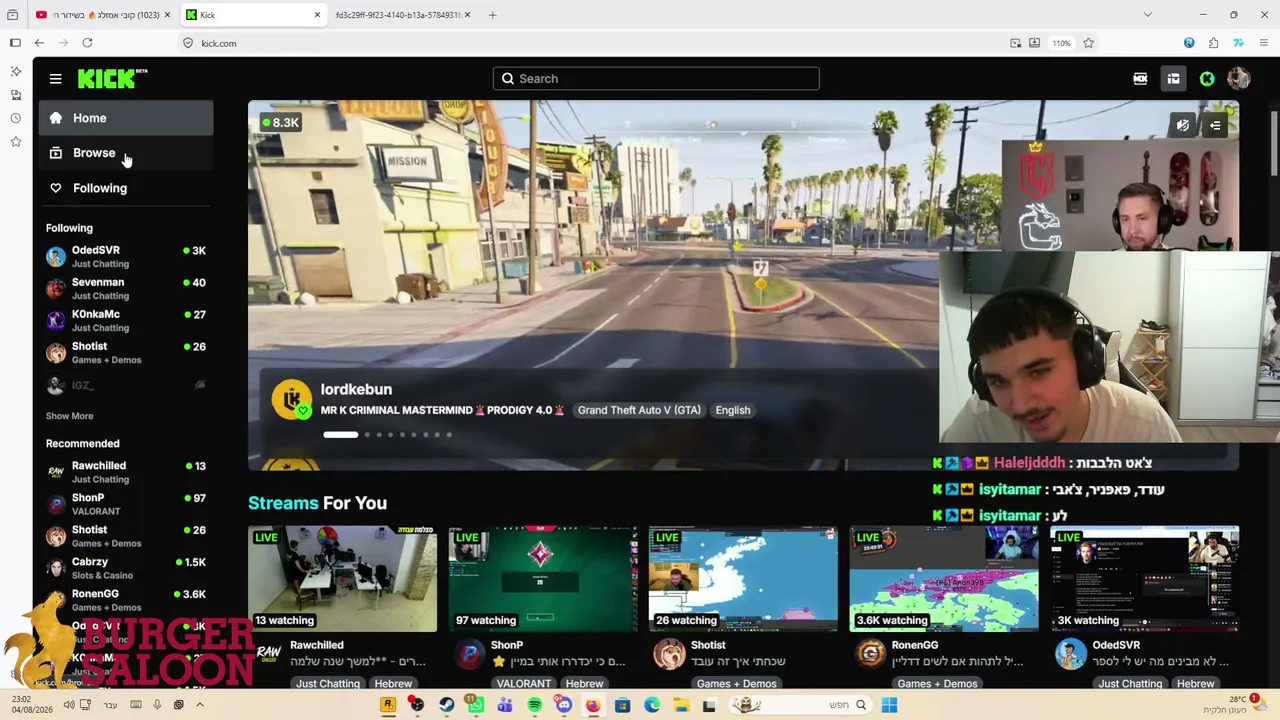Viewport: 1280px width, 720px height.
Task: Click ShonP channel name under stream card
Action: coord(507,646)
